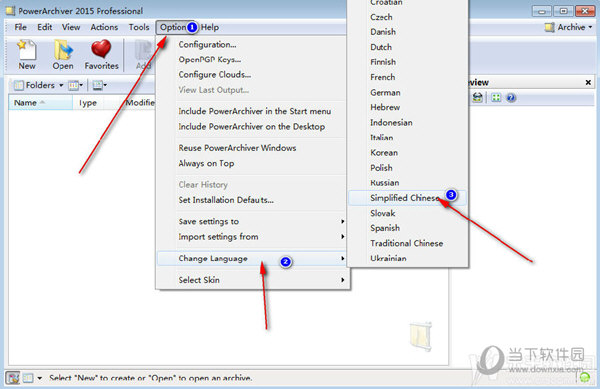Click the print icon in preview toolbar

477,98
